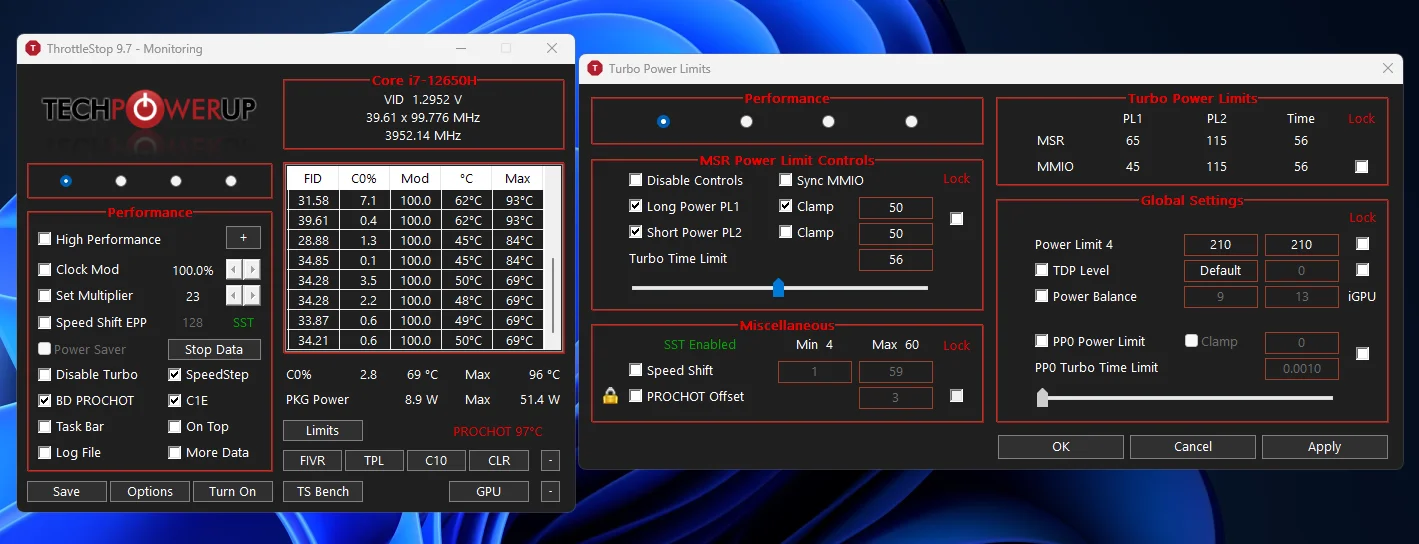Uncheck BD PROCHOT
Viewport: 1419px width, 544px height.
pos(45,400)
